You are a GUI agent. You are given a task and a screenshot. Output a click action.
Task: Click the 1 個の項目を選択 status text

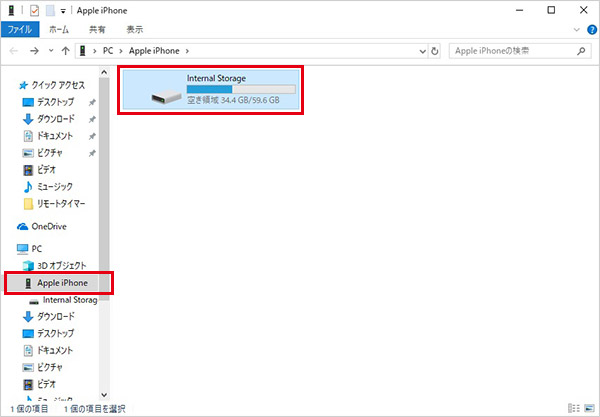tap(94, 409)
